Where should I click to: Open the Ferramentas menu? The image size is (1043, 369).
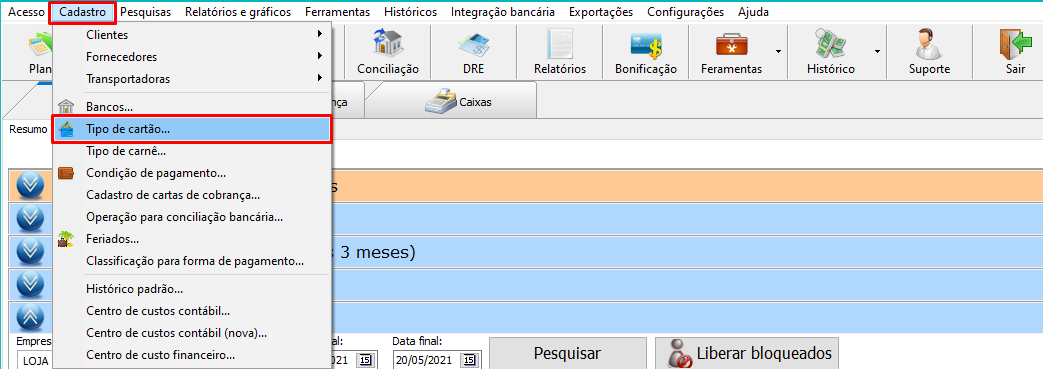[337, 12]
